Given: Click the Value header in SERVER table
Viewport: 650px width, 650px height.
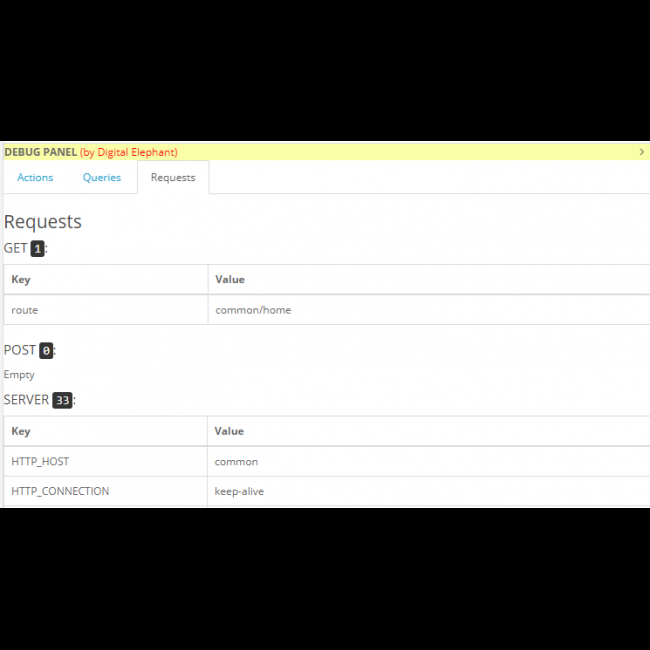Looking at the screenshot, I should [229, 431].
